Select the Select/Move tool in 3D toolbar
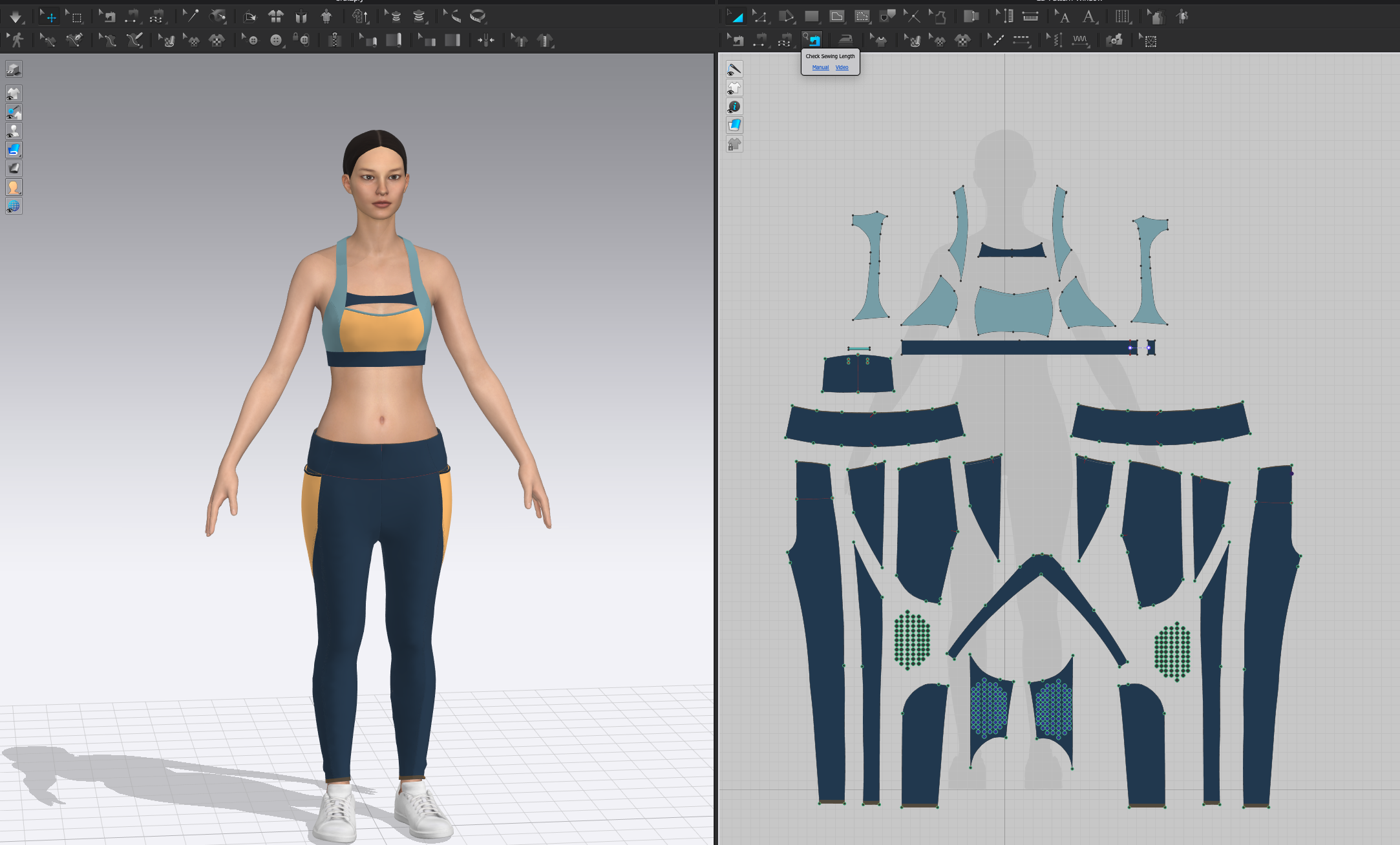 click(49, 17)
